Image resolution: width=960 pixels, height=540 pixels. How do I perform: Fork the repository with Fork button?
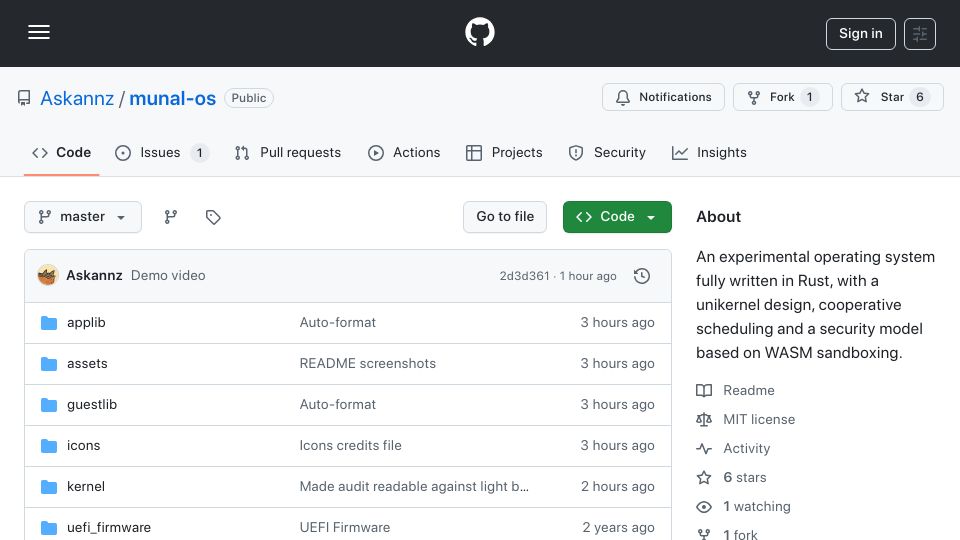[x=782, y=97]
